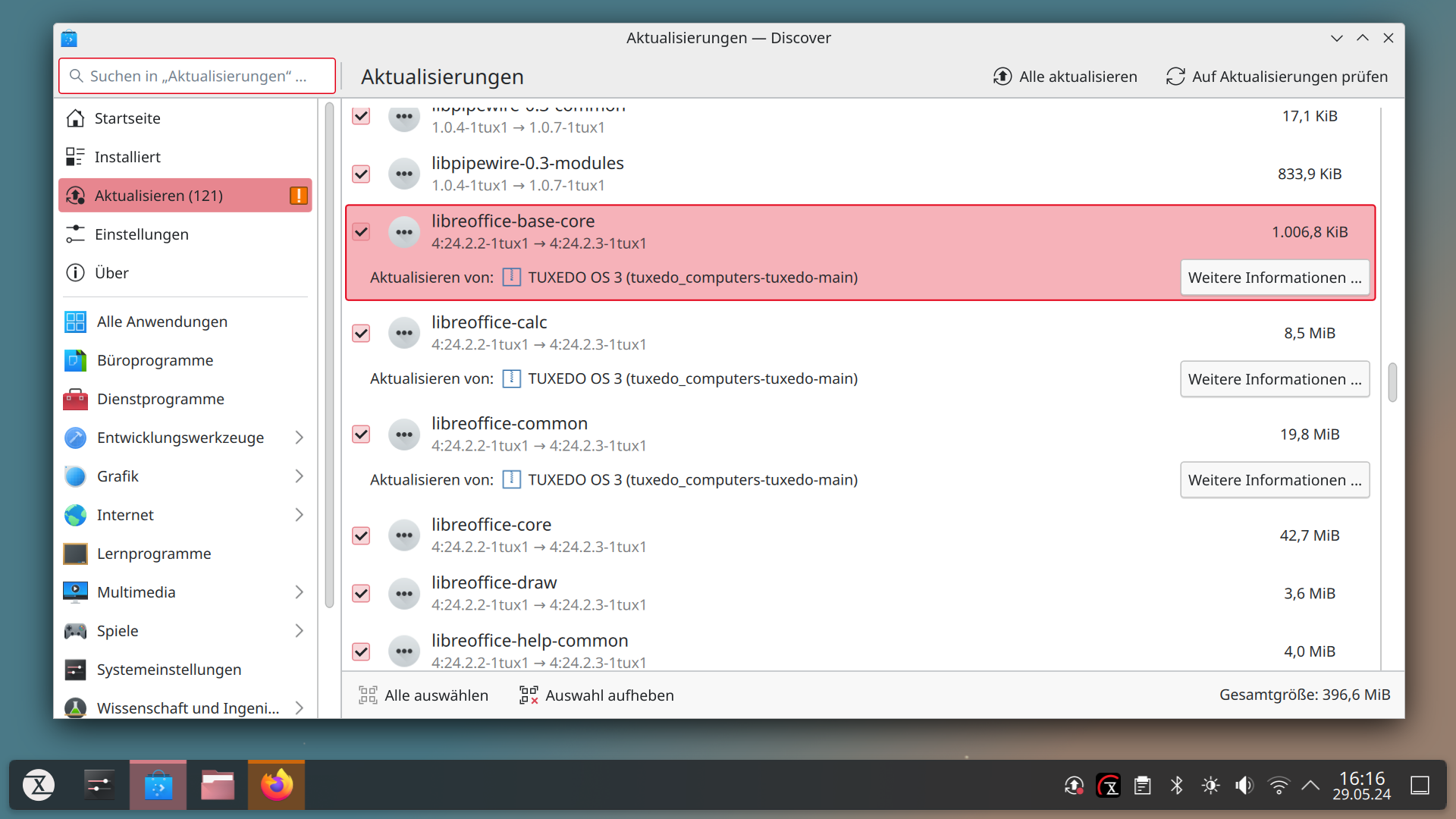1456x819 pixels.
Task: Click the Internet globe icon
Action: 75,515
